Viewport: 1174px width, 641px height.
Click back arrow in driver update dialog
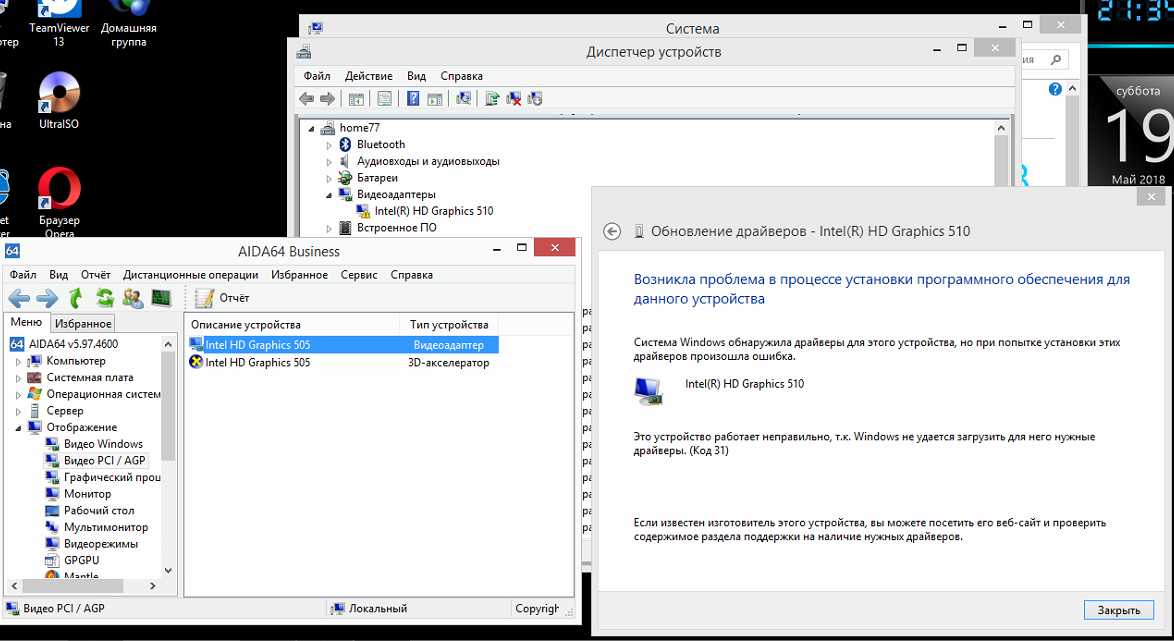[x=613, y=231]
